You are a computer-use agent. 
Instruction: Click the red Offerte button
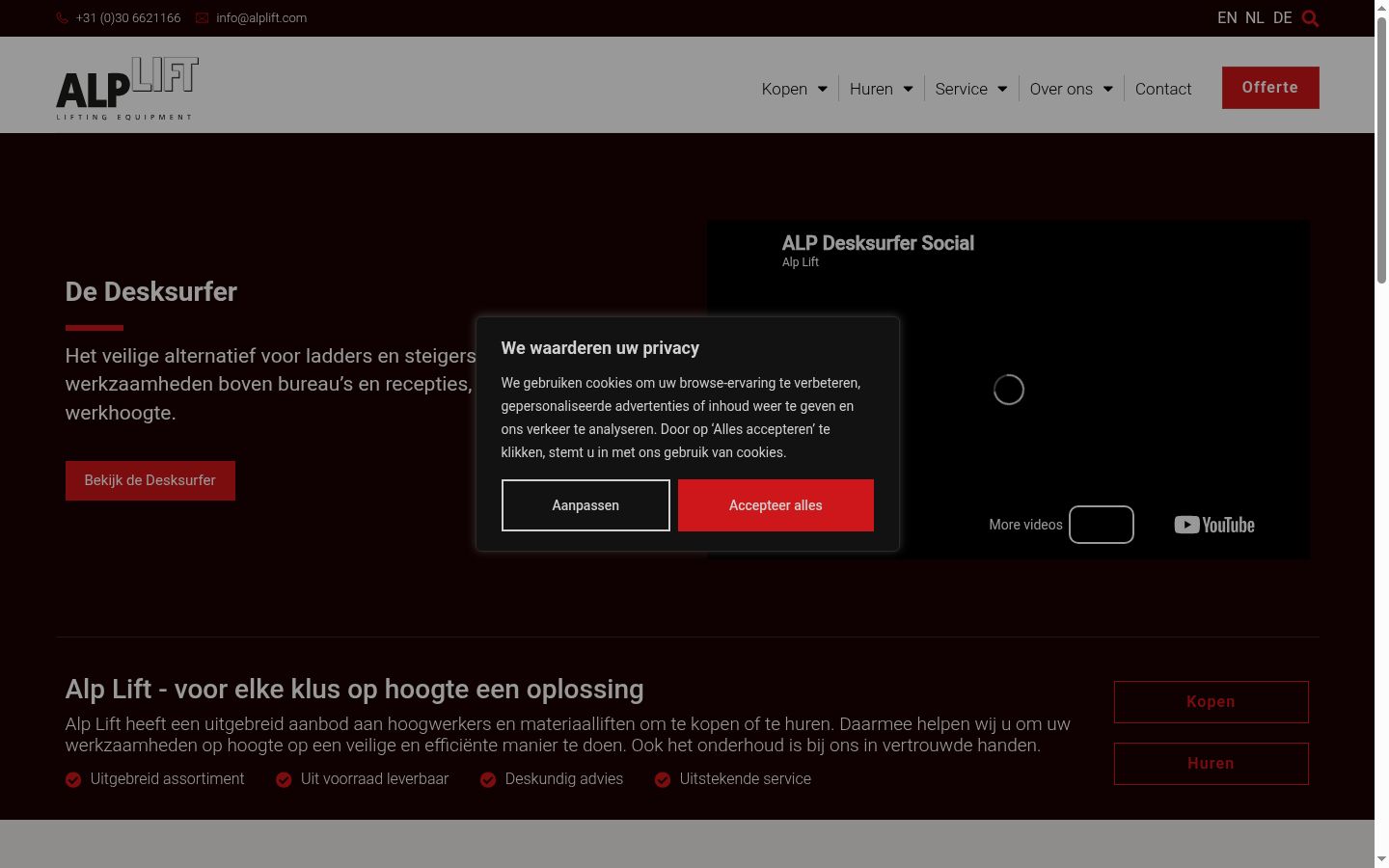tap(1270, 88)
